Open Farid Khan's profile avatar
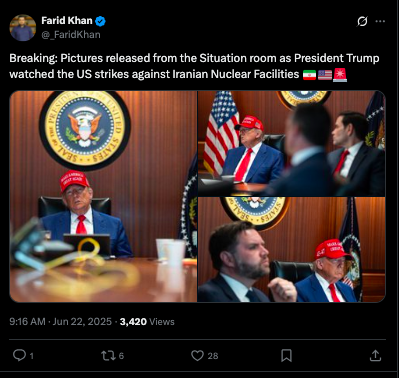The height and width of the screenshot is (378, 399). 23,28
